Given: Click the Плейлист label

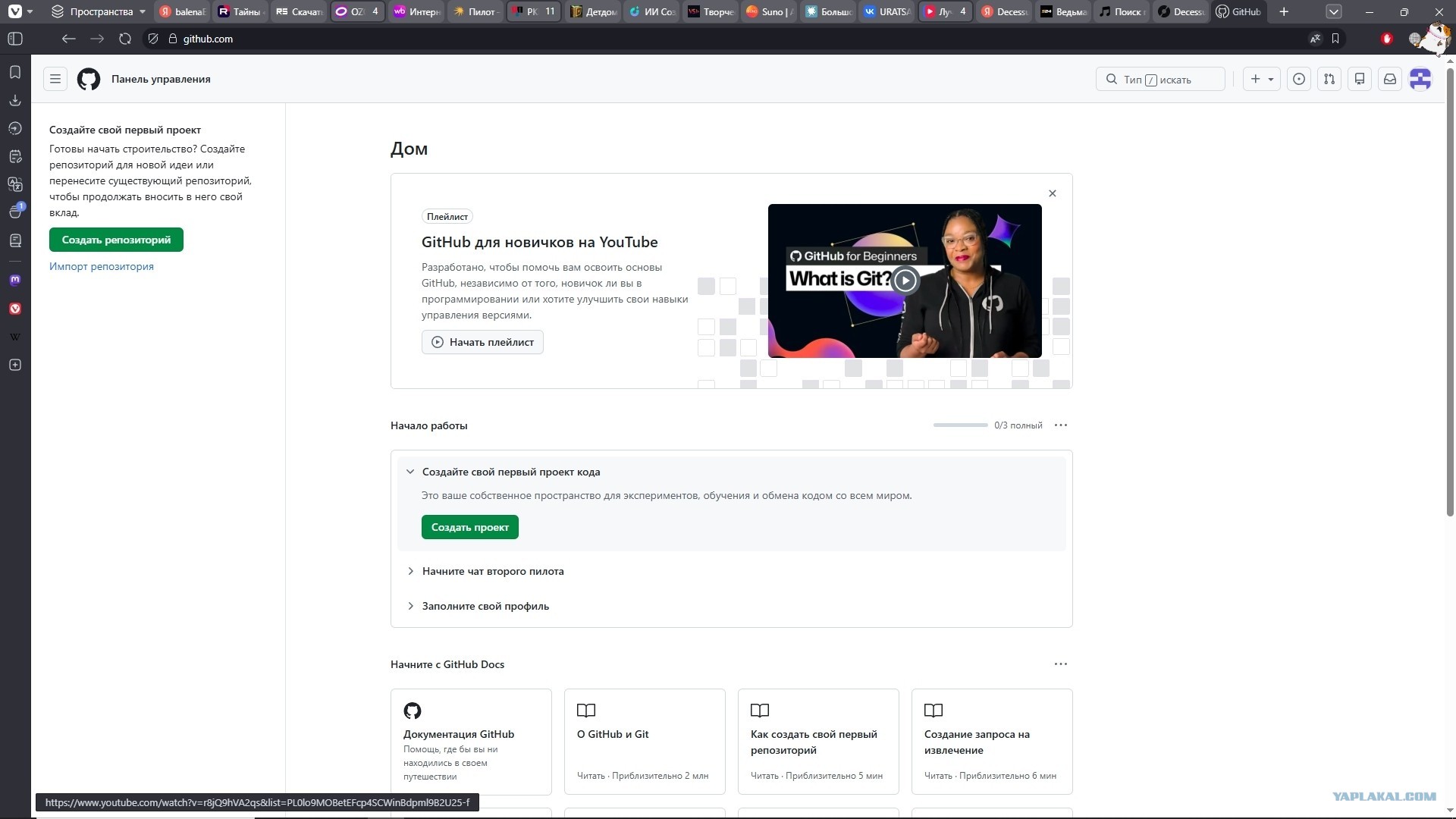Looking at the screenshot, I should click(x=447, y=217).
